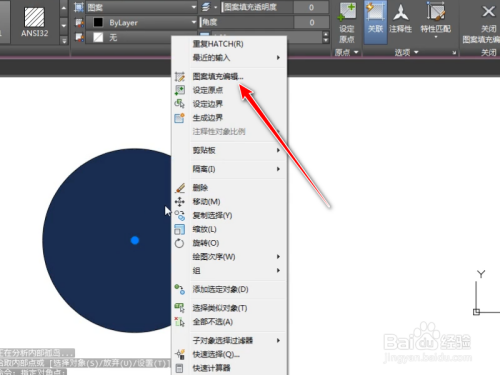The width and height of the screenshot is (500, 375).
Task: Click the Set Origin context menu icon
Action: 179,90
